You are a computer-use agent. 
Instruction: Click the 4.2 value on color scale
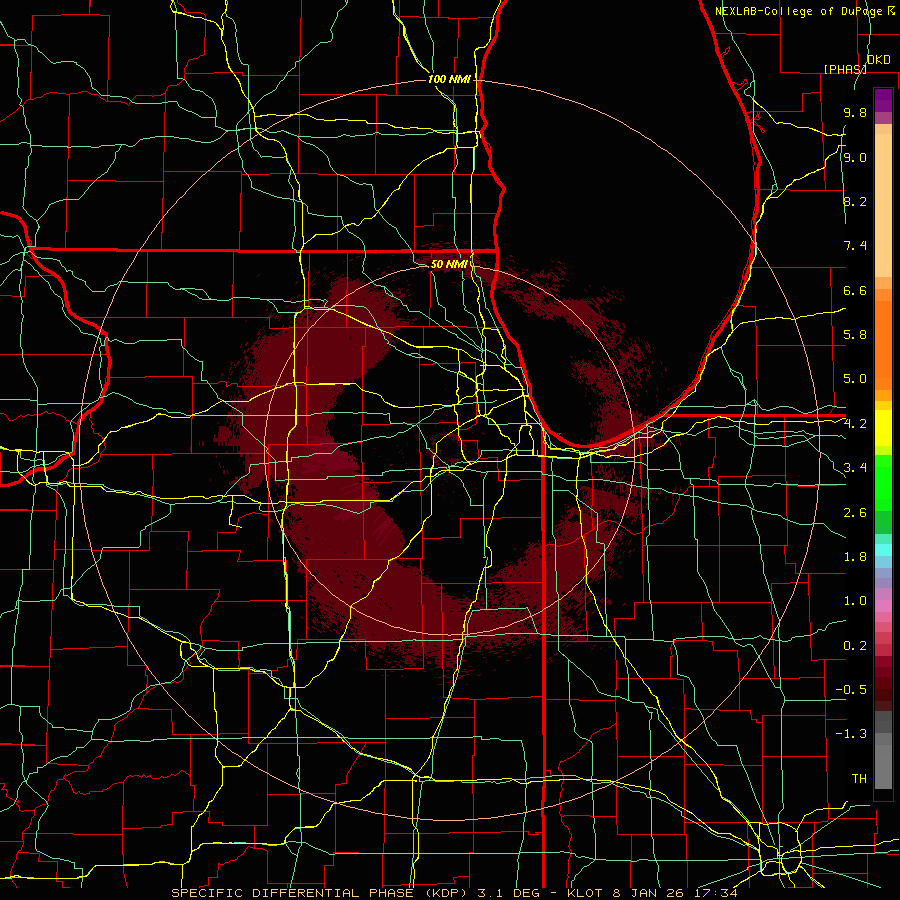[855, 424]
